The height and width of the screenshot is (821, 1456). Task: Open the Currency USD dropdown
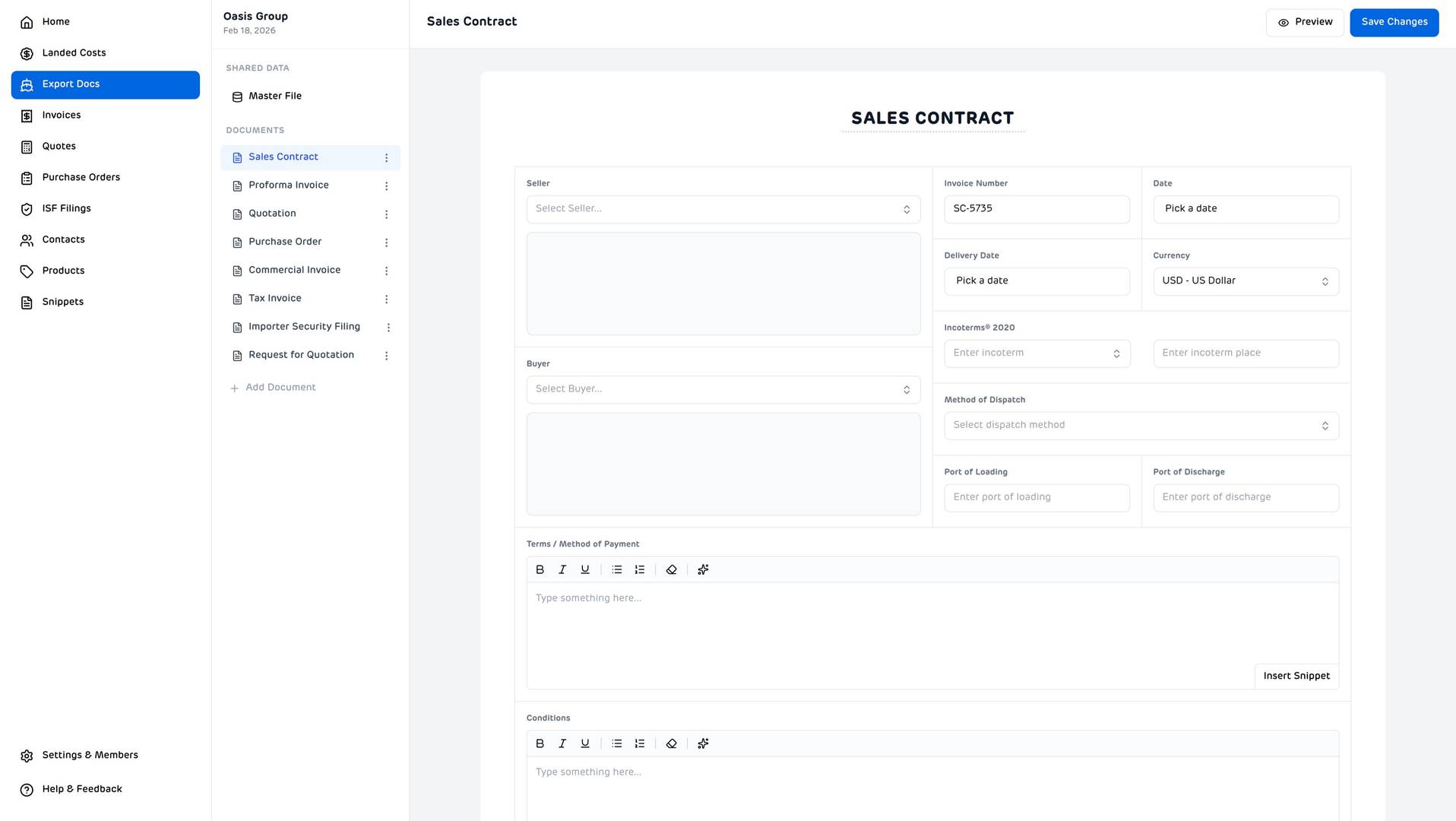[x=1246, y=281]
